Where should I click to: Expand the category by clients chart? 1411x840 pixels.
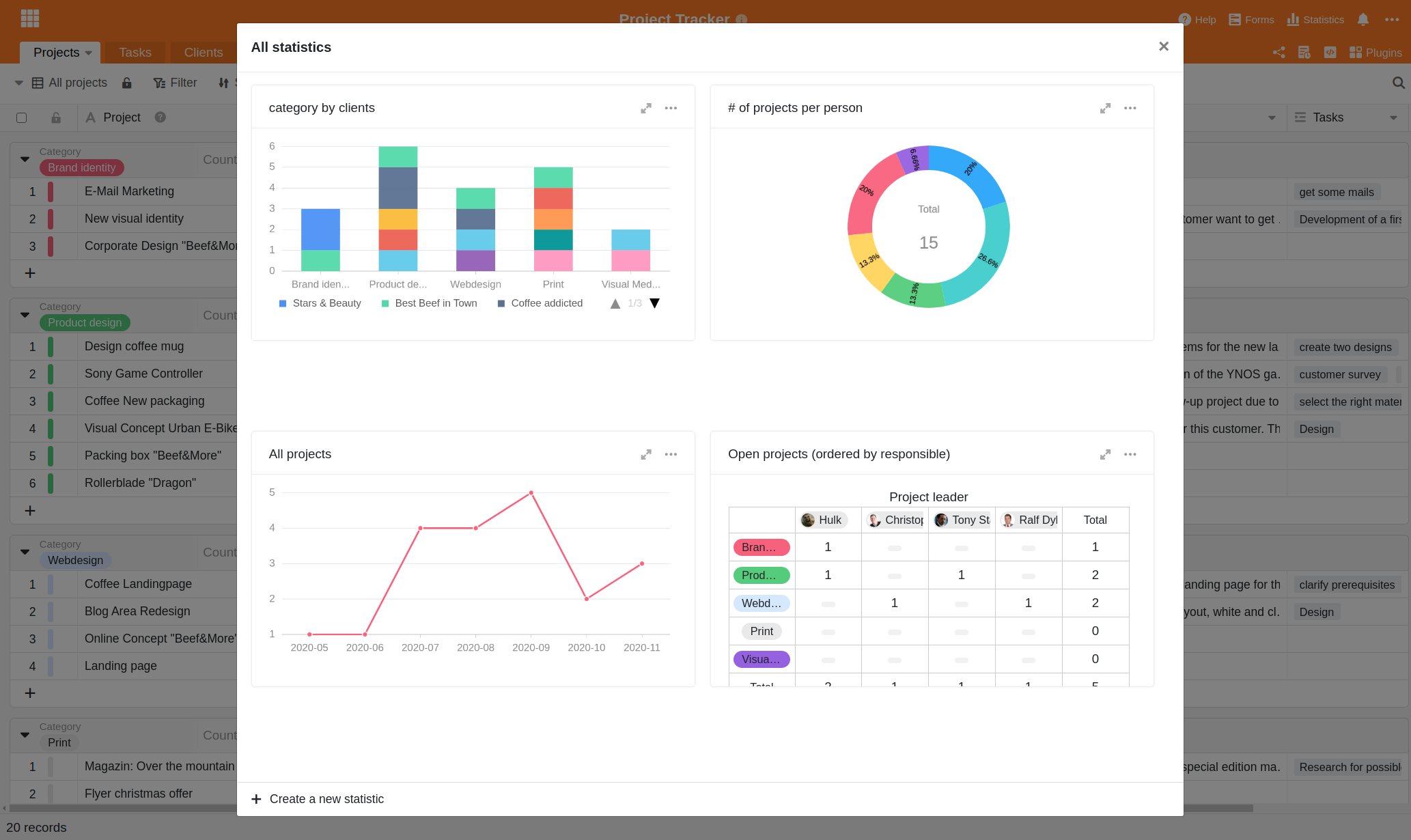click(645, 109)
